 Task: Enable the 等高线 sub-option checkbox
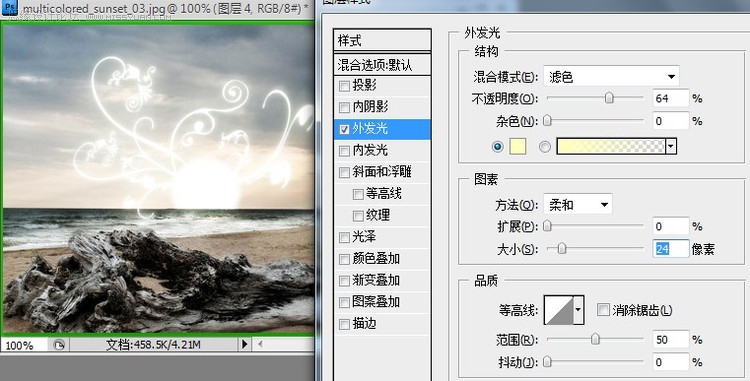click(358, 195)
